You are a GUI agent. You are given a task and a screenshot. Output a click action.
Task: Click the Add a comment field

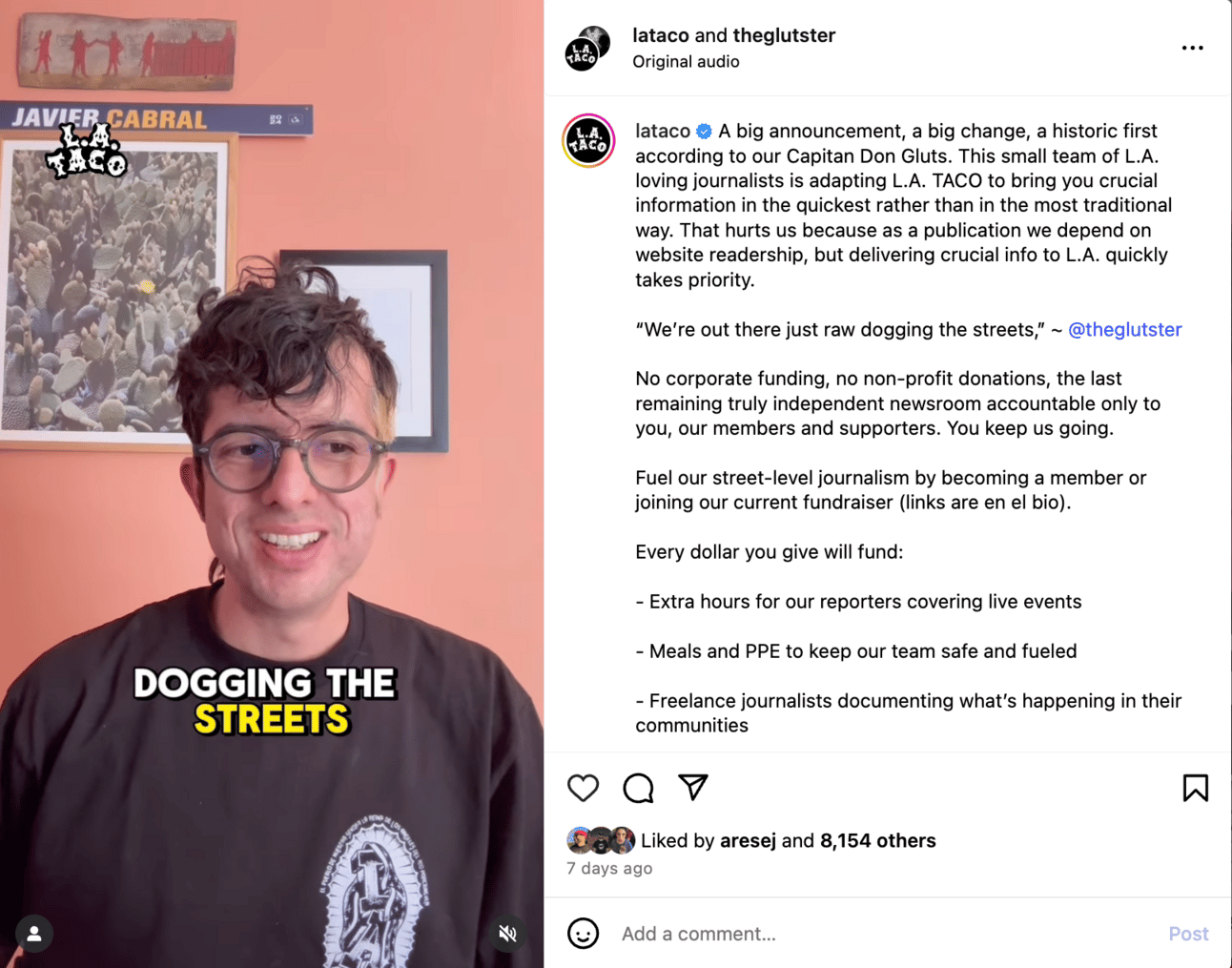pos(887,934)
